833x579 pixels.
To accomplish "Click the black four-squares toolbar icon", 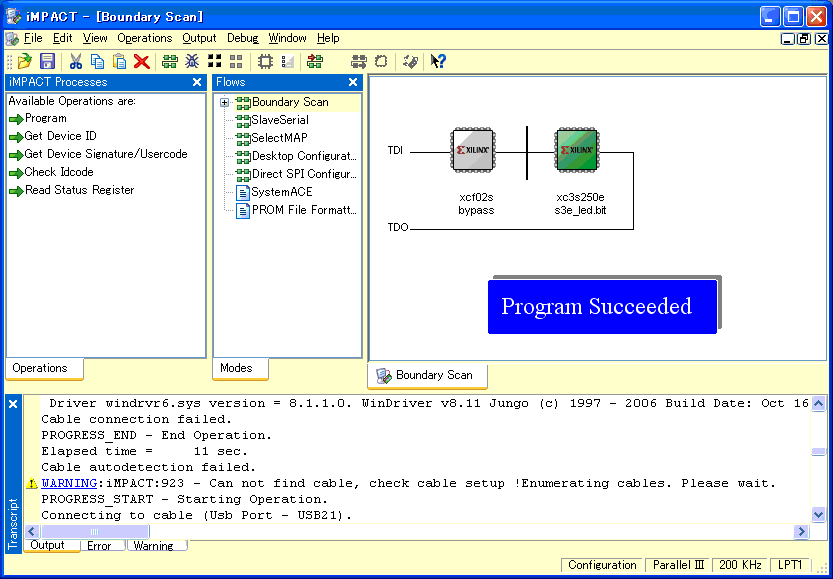I will (x=214, y=61).
